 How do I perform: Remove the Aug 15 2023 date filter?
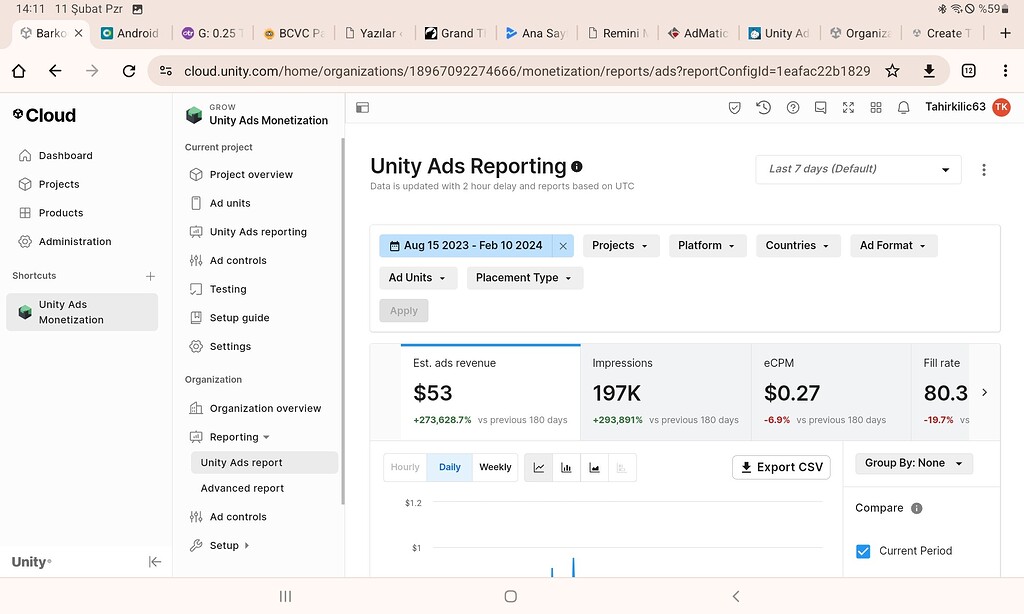point(563,246)
